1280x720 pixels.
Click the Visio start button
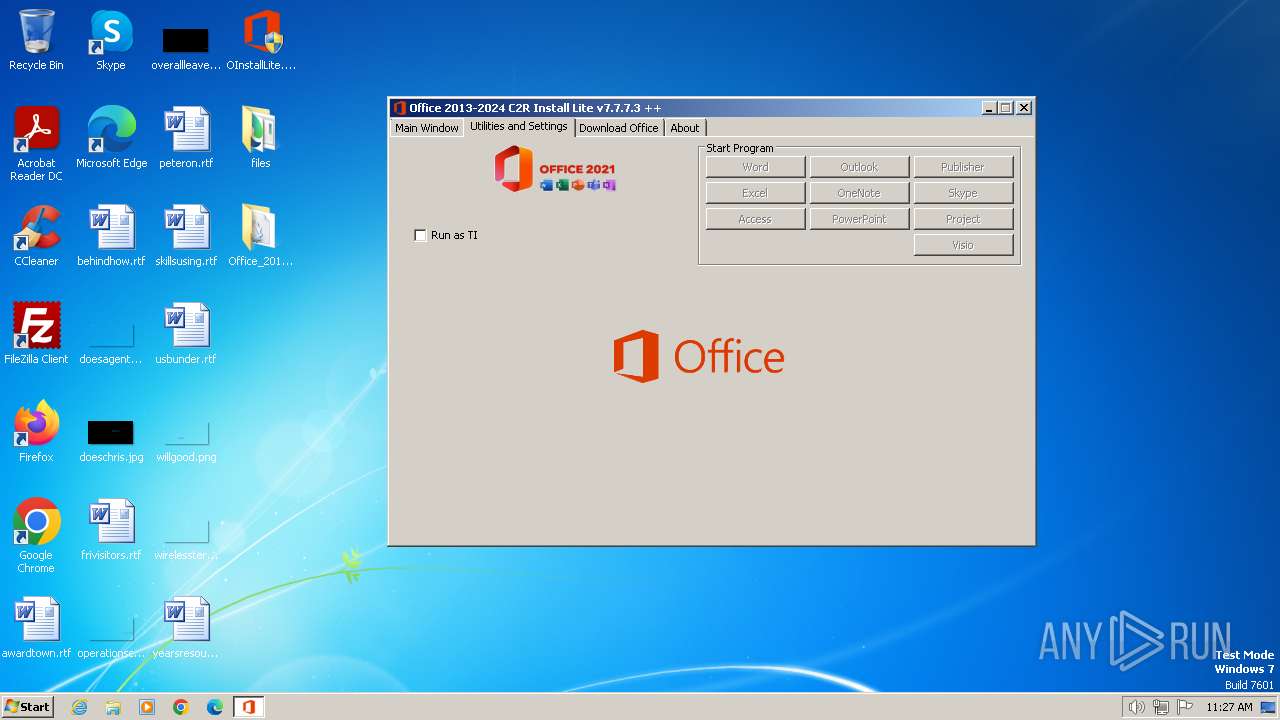[x=963, y=245]
